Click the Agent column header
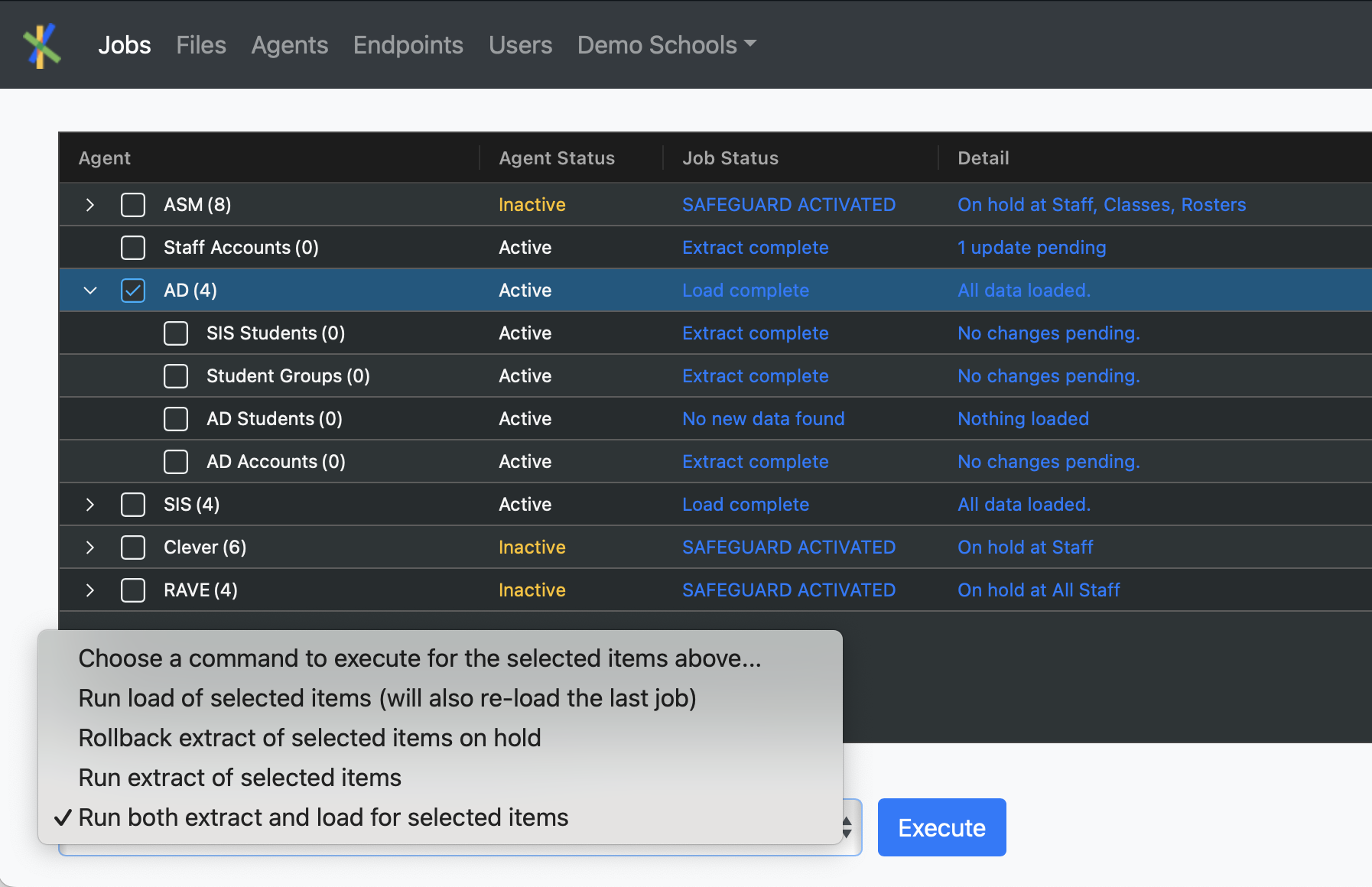Viewport: 1372px width, 887px height. pos(105,158)
